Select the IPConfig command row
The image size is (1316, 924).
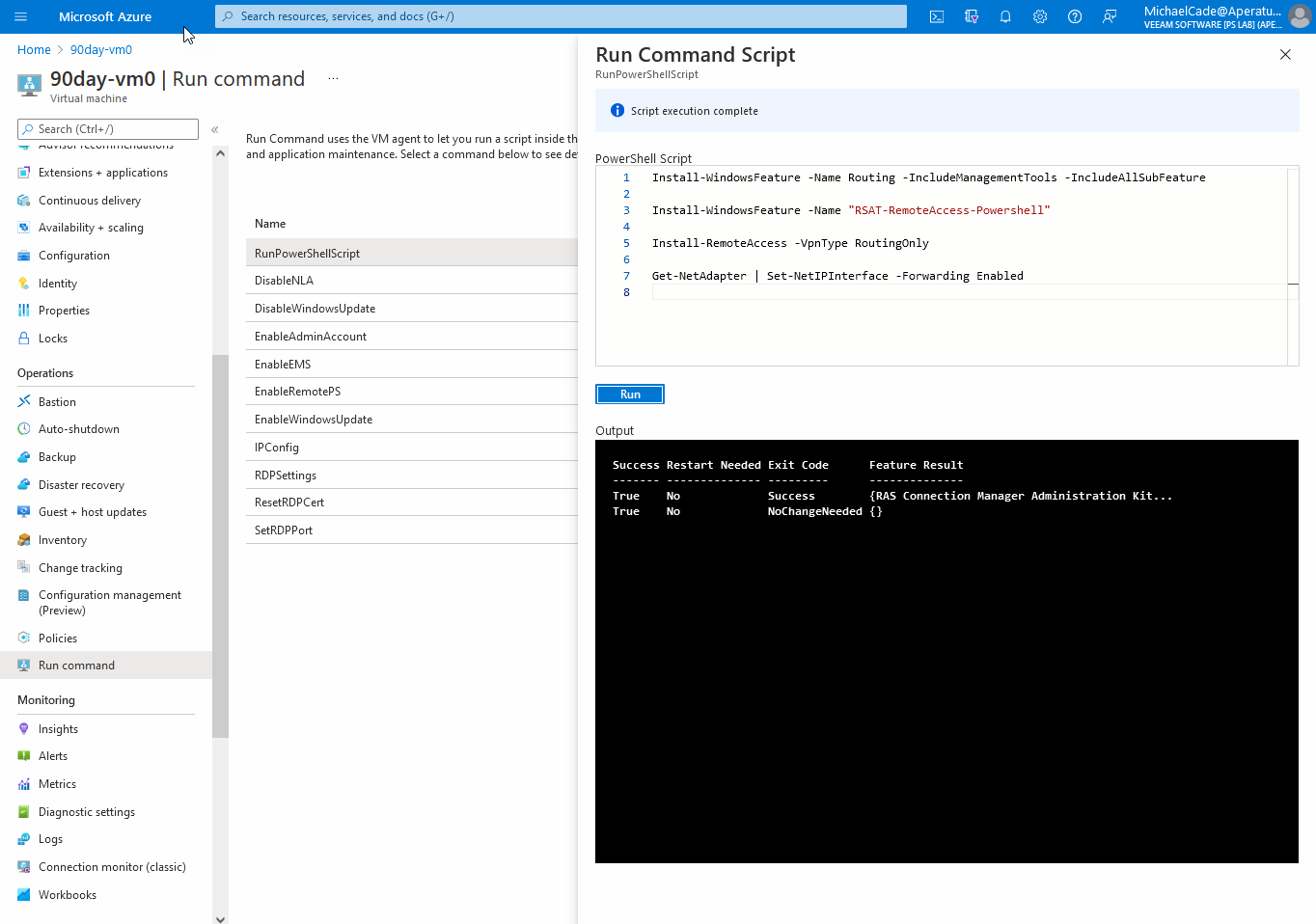click(x=277, y=448)
